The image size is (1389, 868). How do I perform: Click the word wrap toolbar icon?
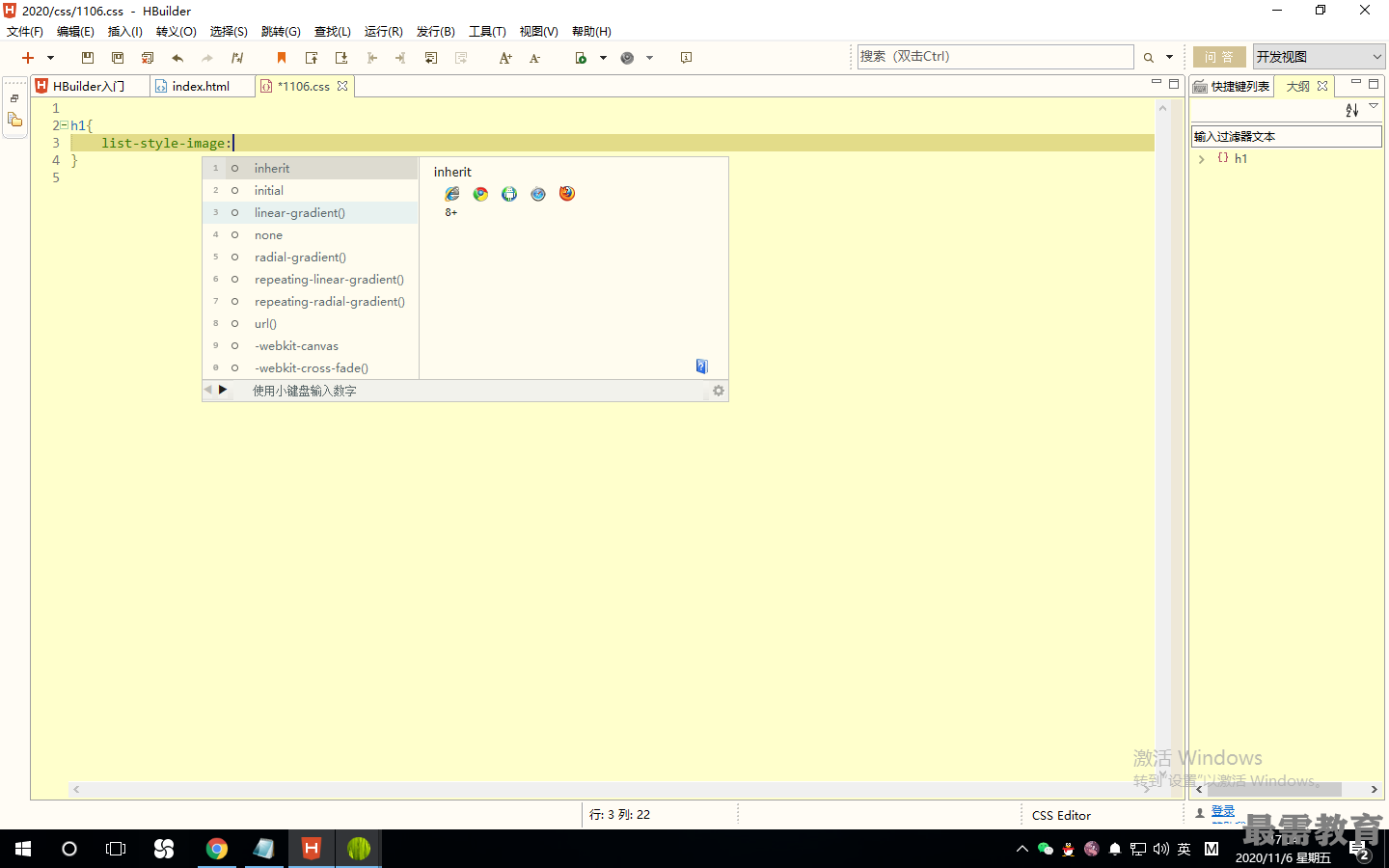tap(431, 58)
